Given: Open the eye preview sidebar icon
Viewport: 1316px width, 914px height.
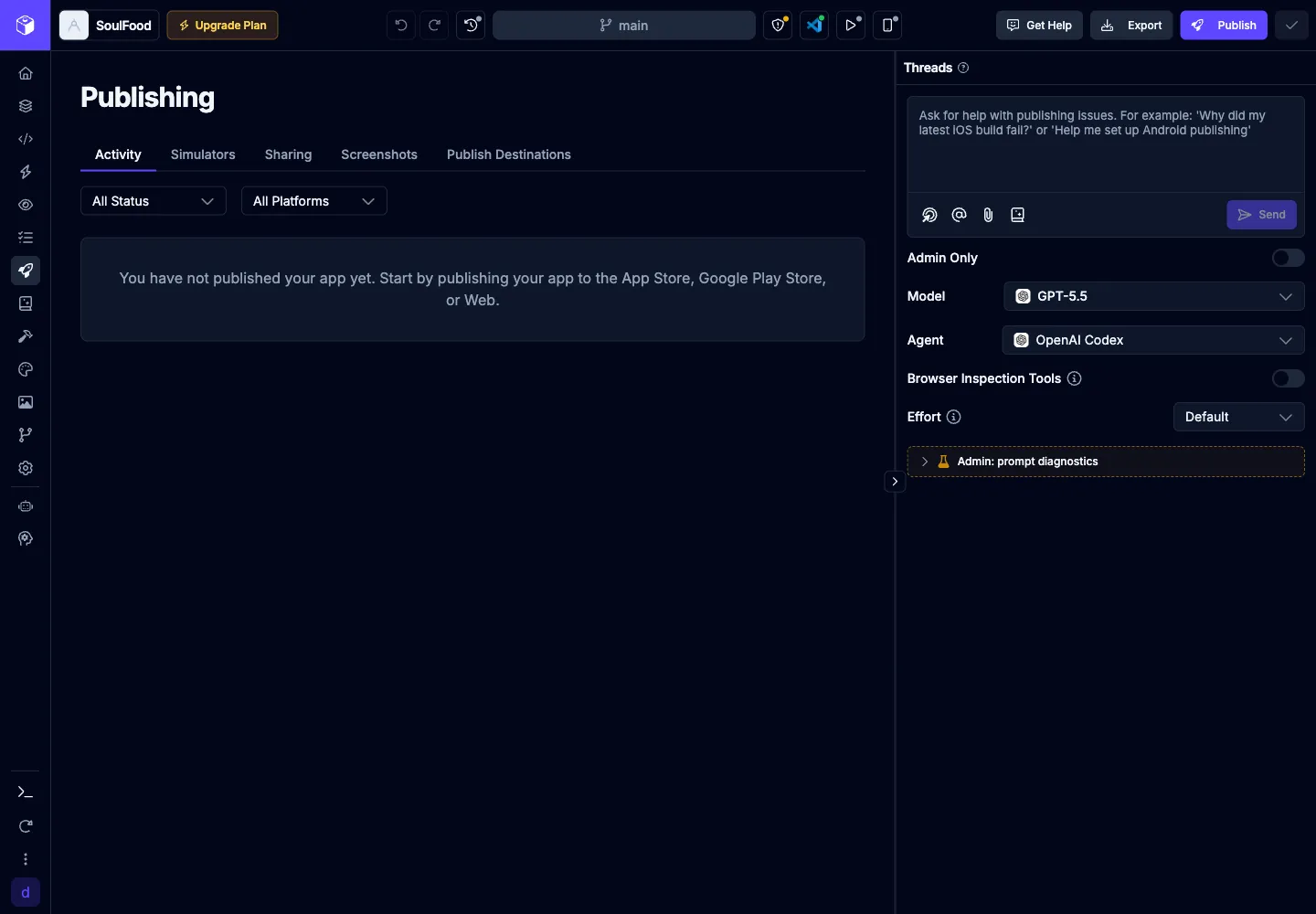Looking at the screenshot, I should [26, 205].
